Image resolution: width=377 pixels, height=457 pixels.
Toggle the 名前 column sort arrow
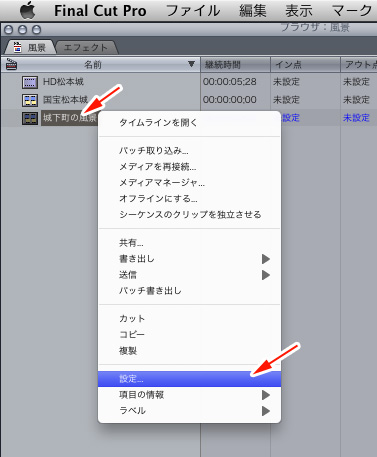(191, 64)
